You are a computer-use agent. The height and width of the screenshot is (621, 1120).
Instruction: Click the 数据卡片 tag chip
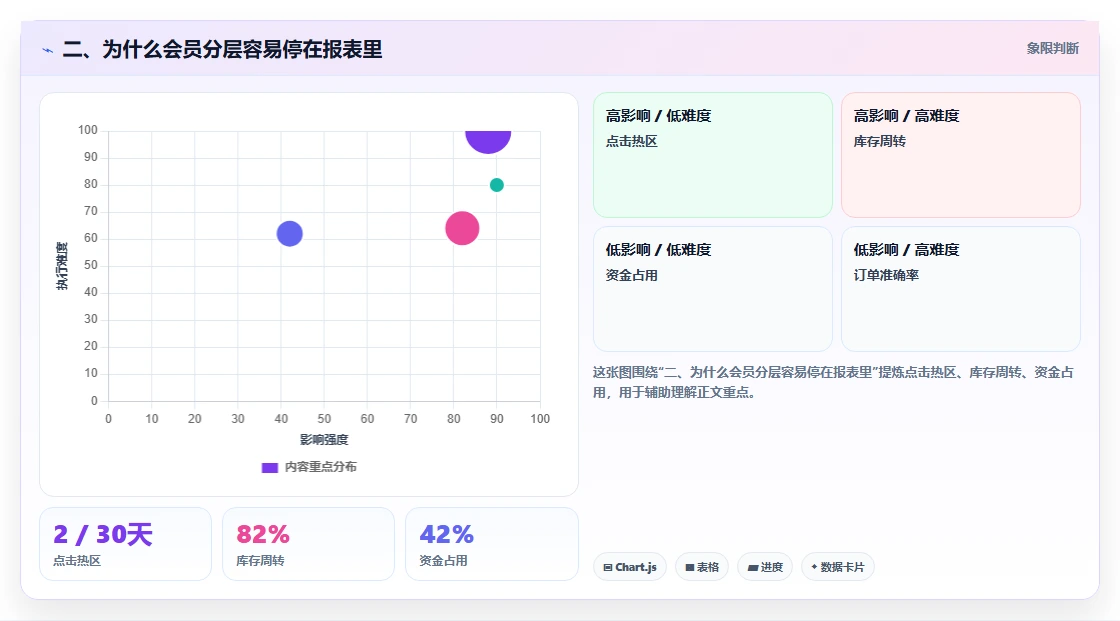(x=838, y=567)
